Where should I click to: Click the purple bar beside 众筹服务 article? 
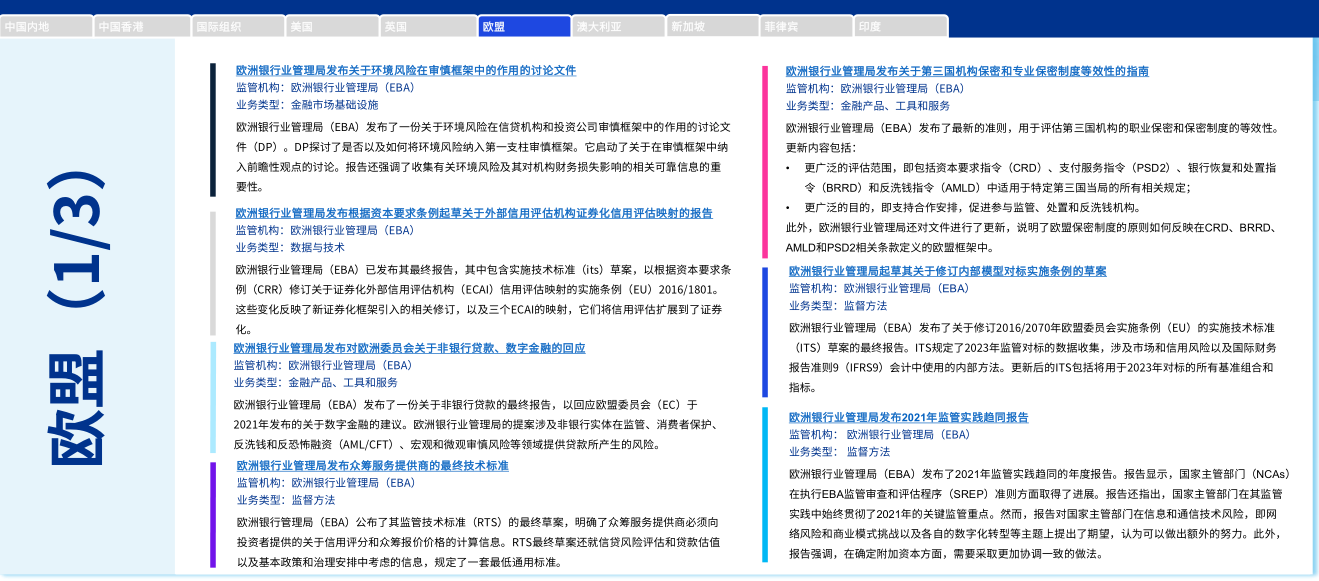tap(213, 514)
